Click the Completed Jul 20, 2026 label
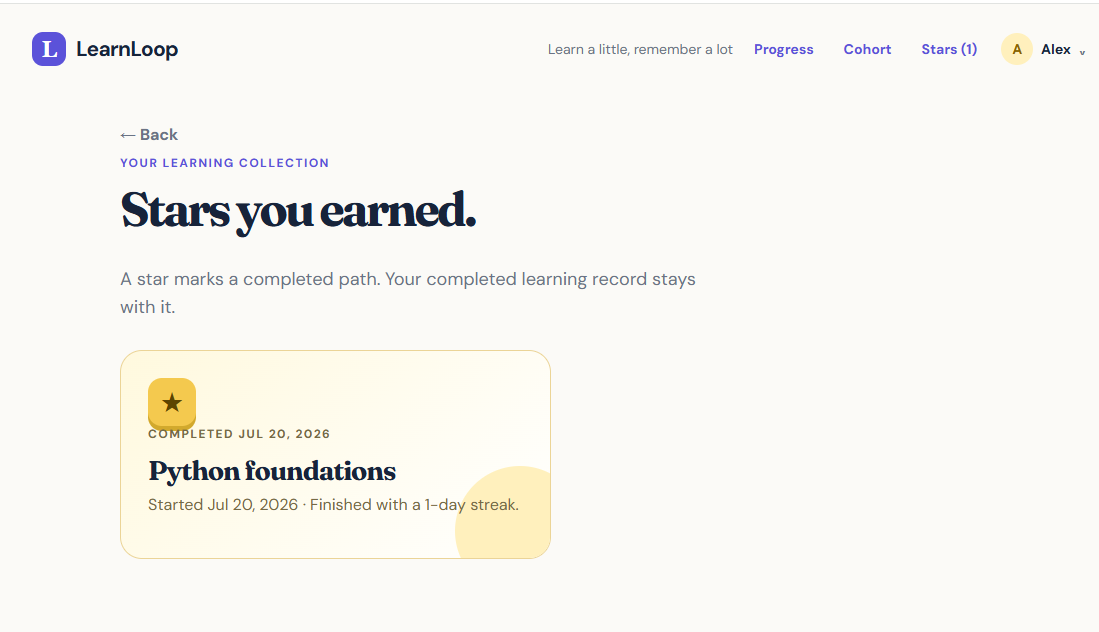The image size is (1099, 632). [x=239, y=434]
